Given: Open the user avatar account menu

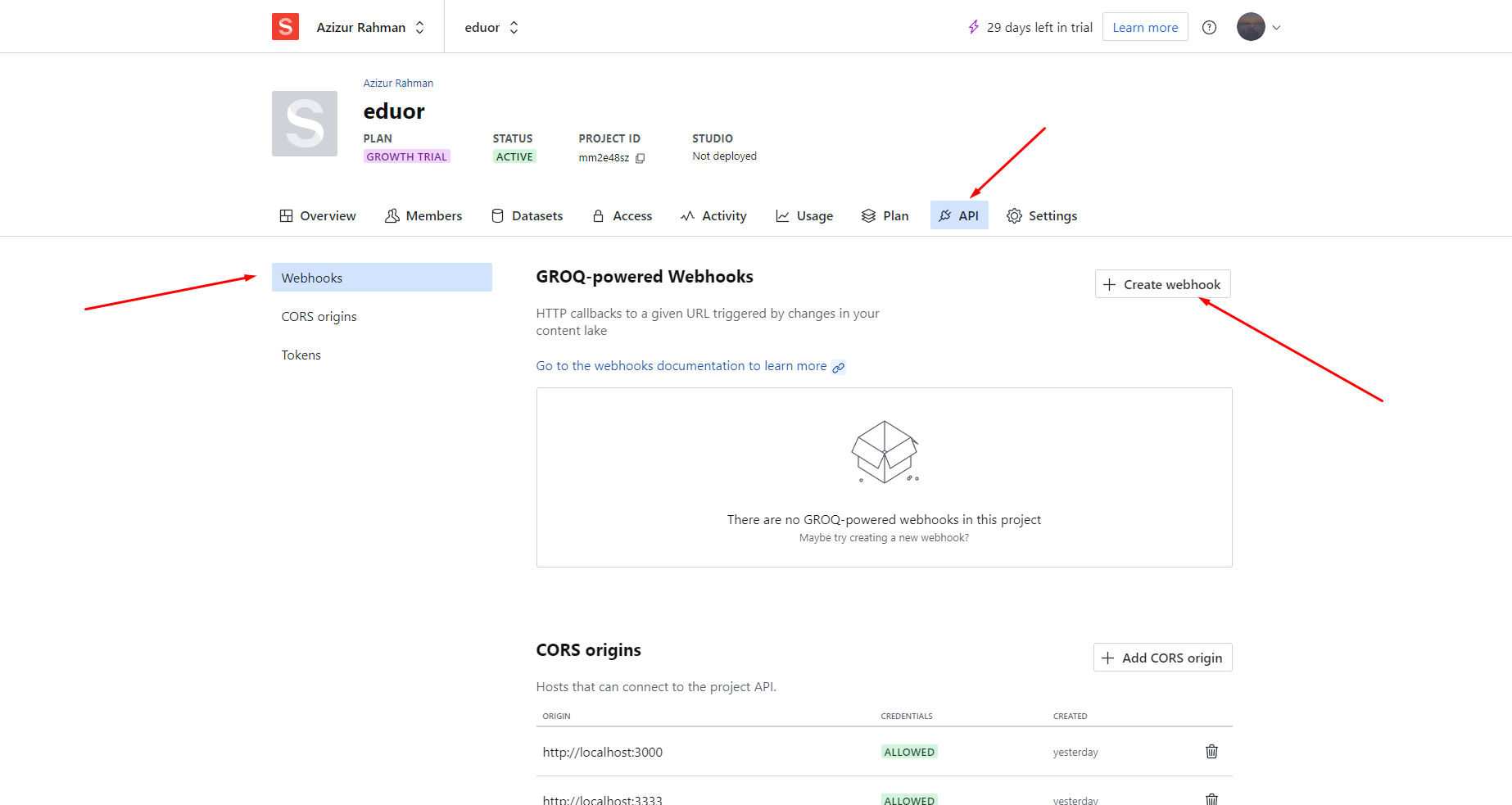Looking at the screenshot, I should [1258, 27].
